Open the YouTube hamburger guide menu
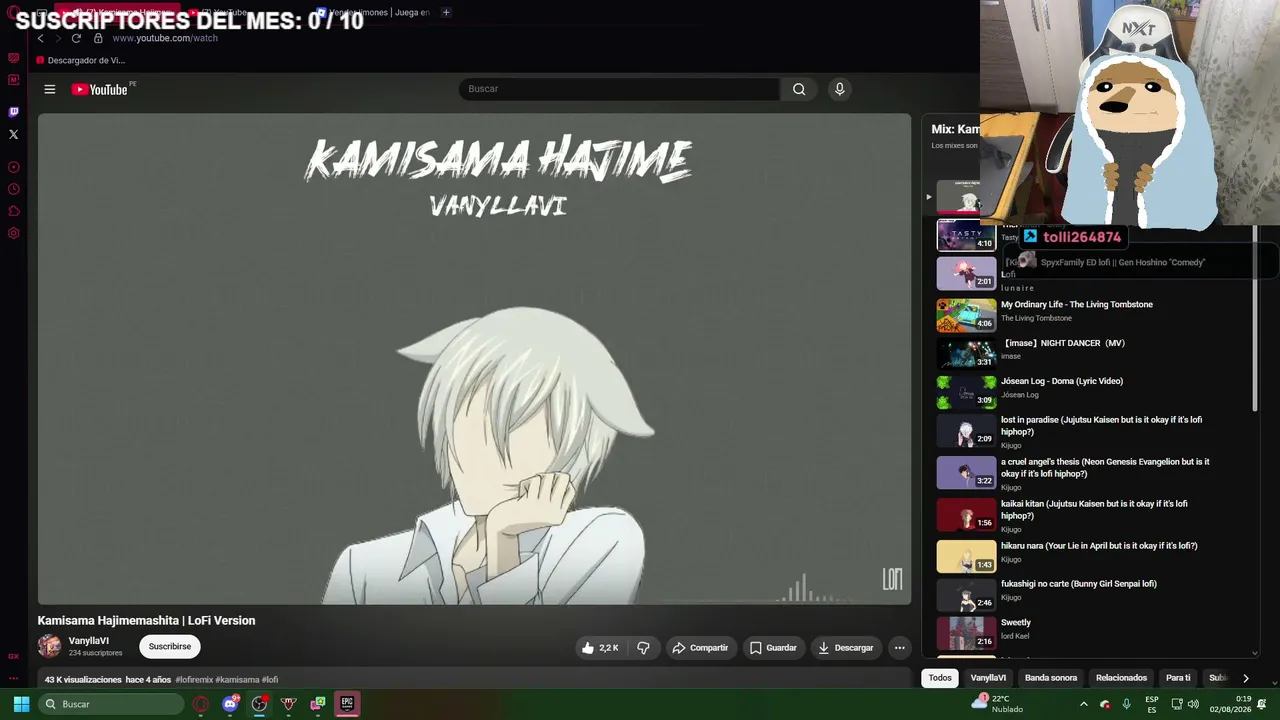 (49, 89)
